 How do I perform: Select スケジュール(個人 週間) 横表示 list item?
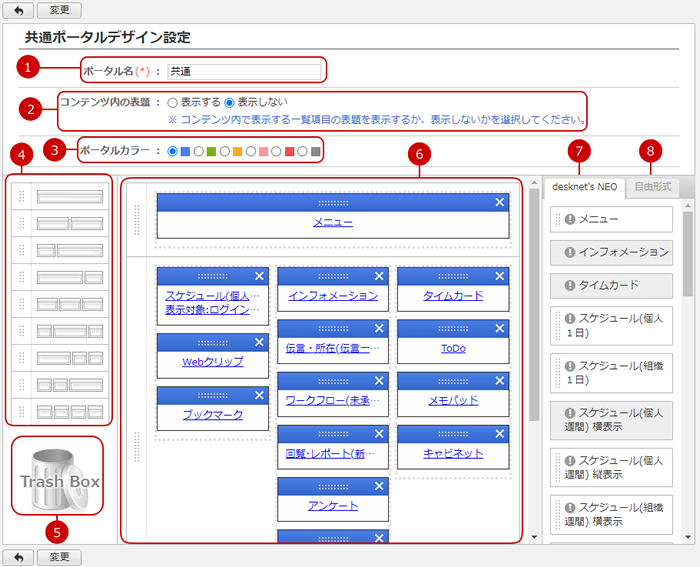click(x=611, y=420)
